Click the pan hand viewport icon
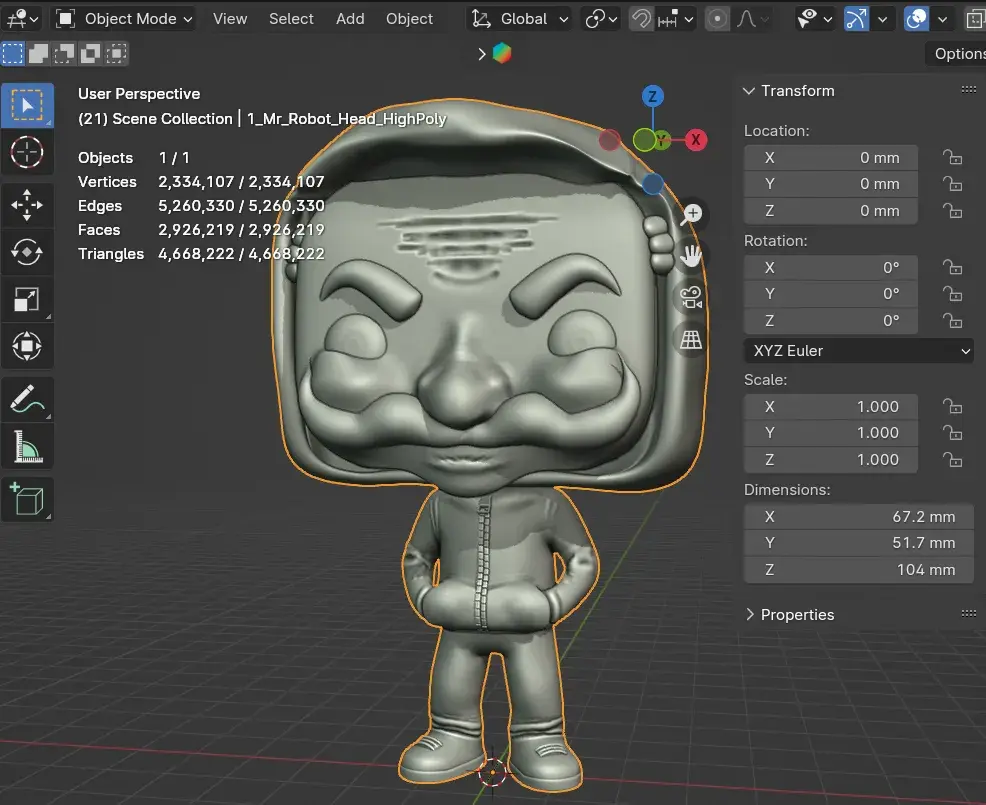The image size is (986, 805). (691, 255)
